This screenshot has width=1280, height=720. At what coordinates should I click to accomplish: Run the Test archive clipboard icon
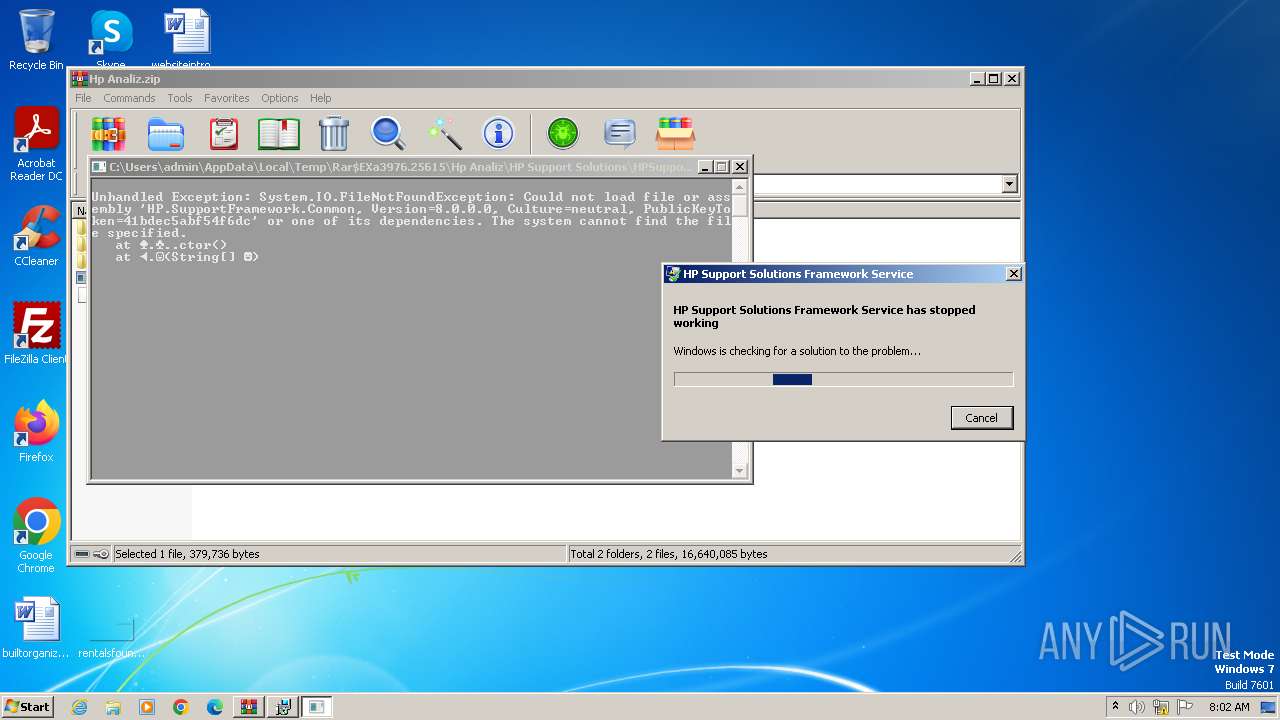point(223,133)
